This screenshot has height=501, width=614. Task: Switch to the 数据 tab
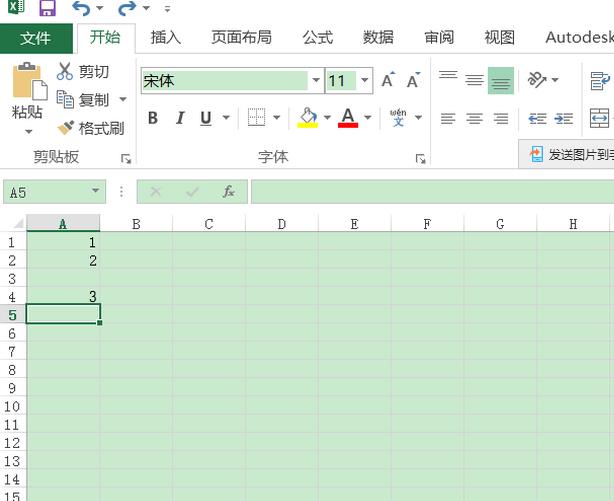378,38
